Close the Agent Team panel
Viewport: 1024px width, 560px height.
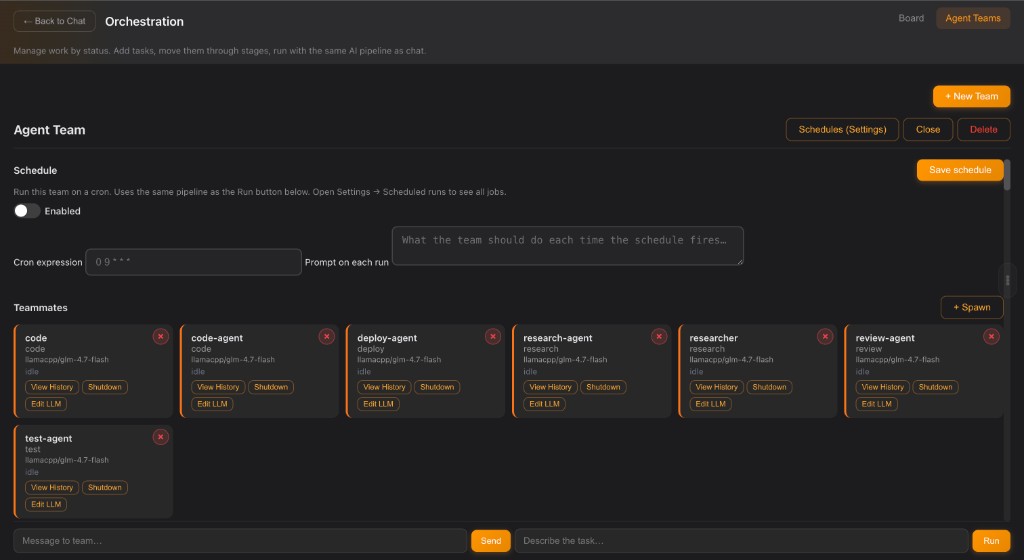928,129
